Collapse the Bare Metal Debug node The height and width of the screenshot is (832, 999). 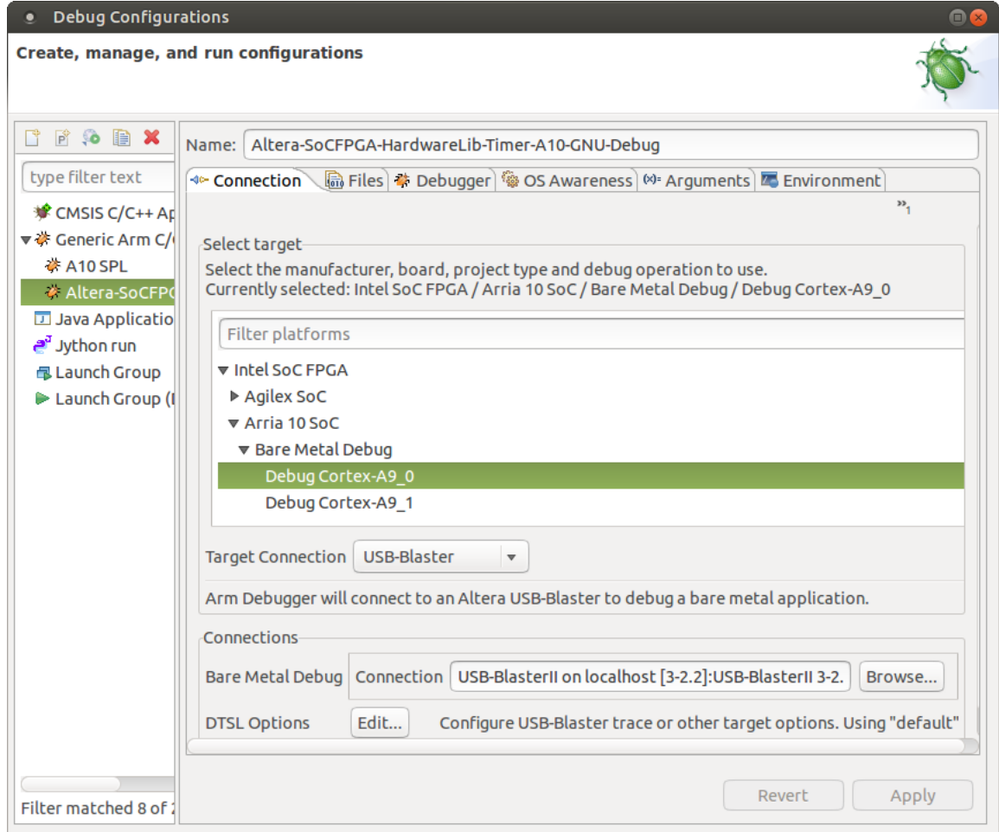243,450
